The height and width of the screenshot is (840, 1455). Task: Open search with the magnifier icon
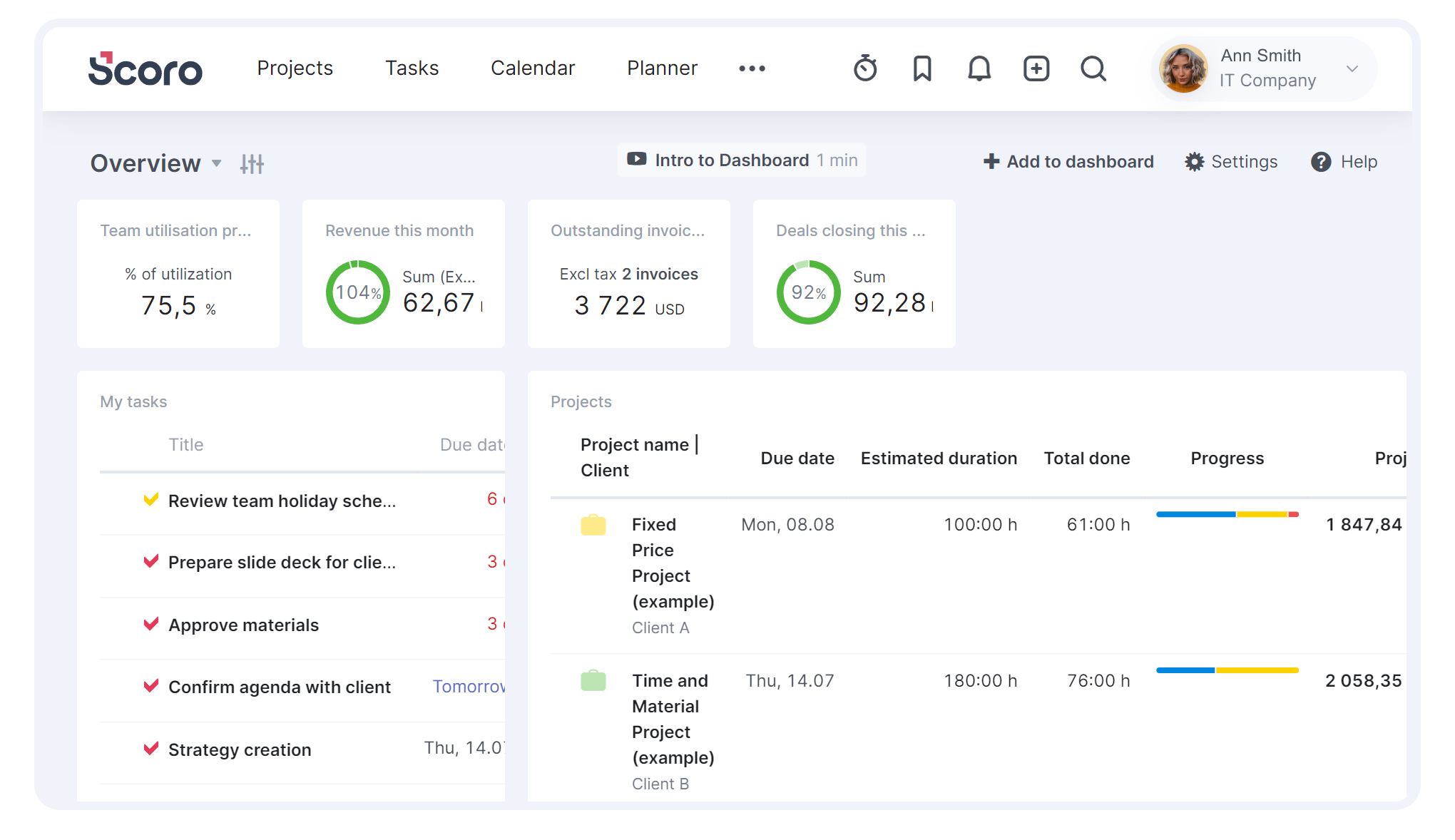click(1093, 68)
